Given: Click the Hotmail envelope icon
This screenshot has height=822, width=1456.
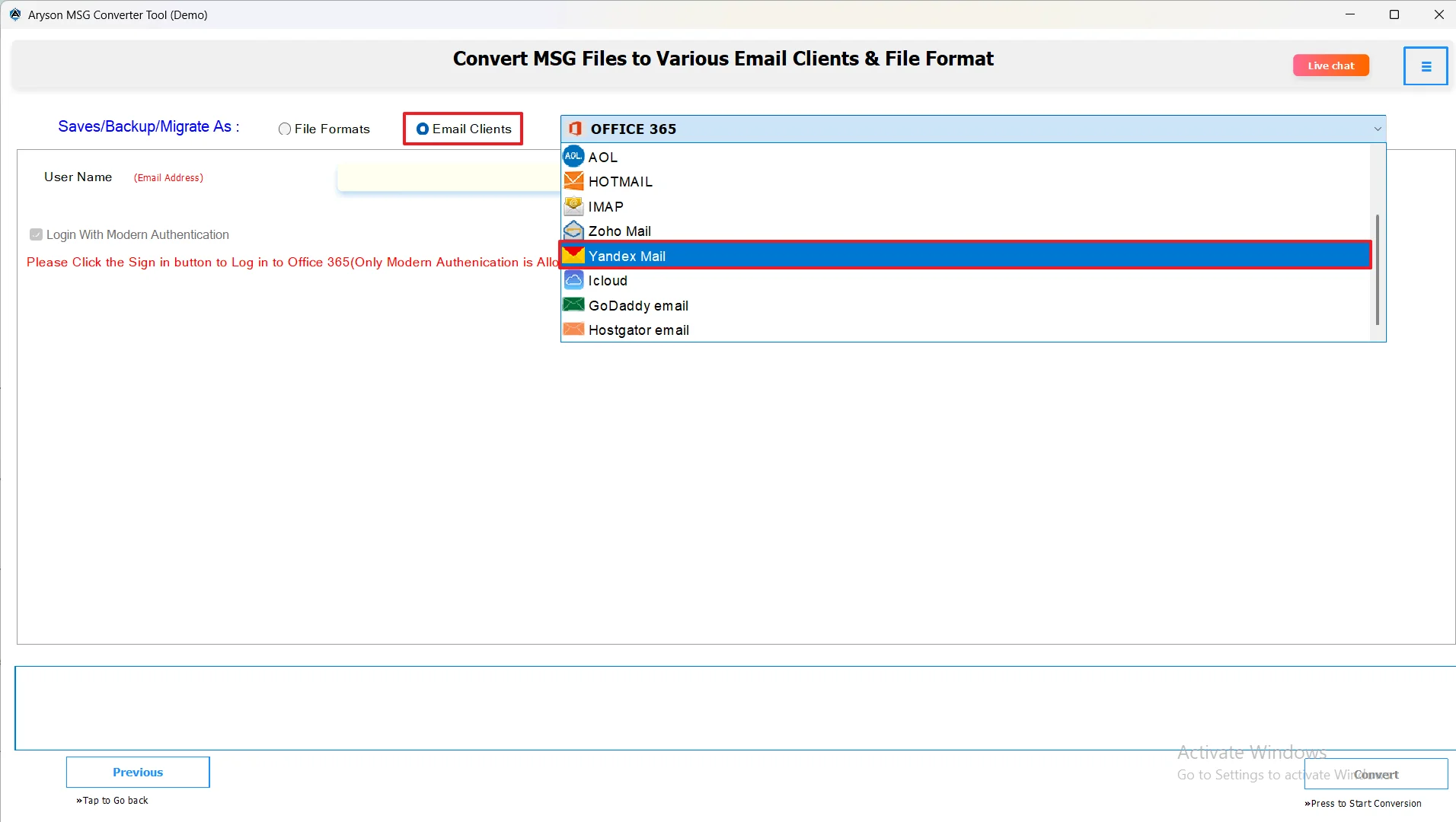Looking at the screenshot, I should point(573,181).
